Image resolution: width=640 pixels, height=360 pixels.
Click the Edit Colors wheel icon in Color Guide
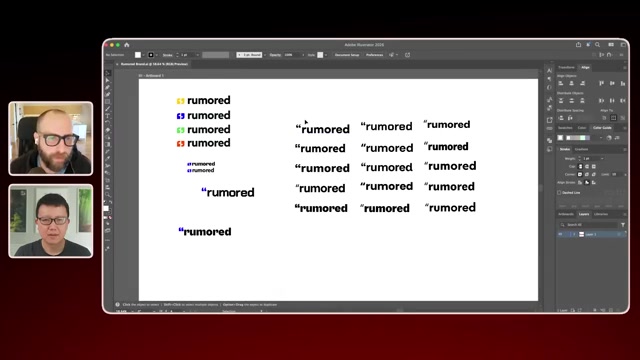point(609,138)
